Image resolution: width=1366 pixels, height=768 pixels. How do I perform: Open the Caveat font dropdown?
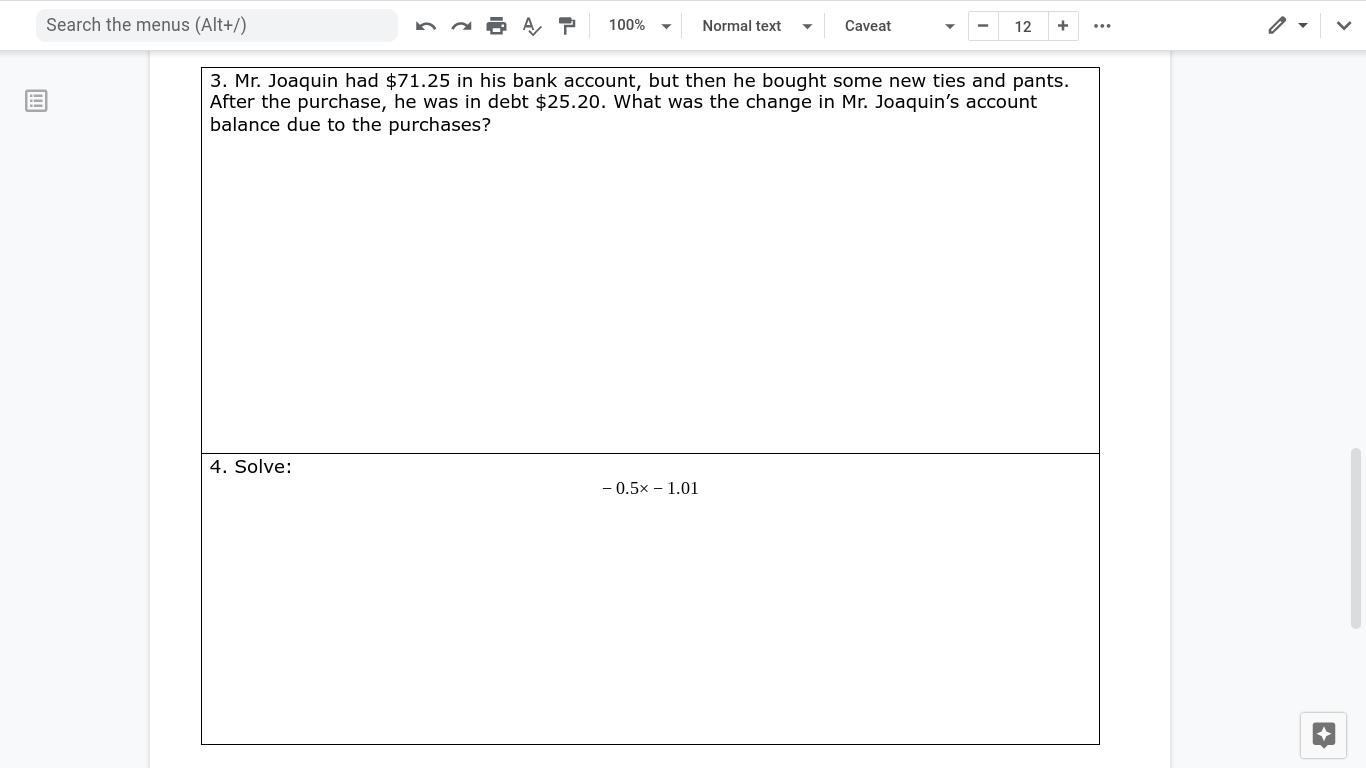898,26
